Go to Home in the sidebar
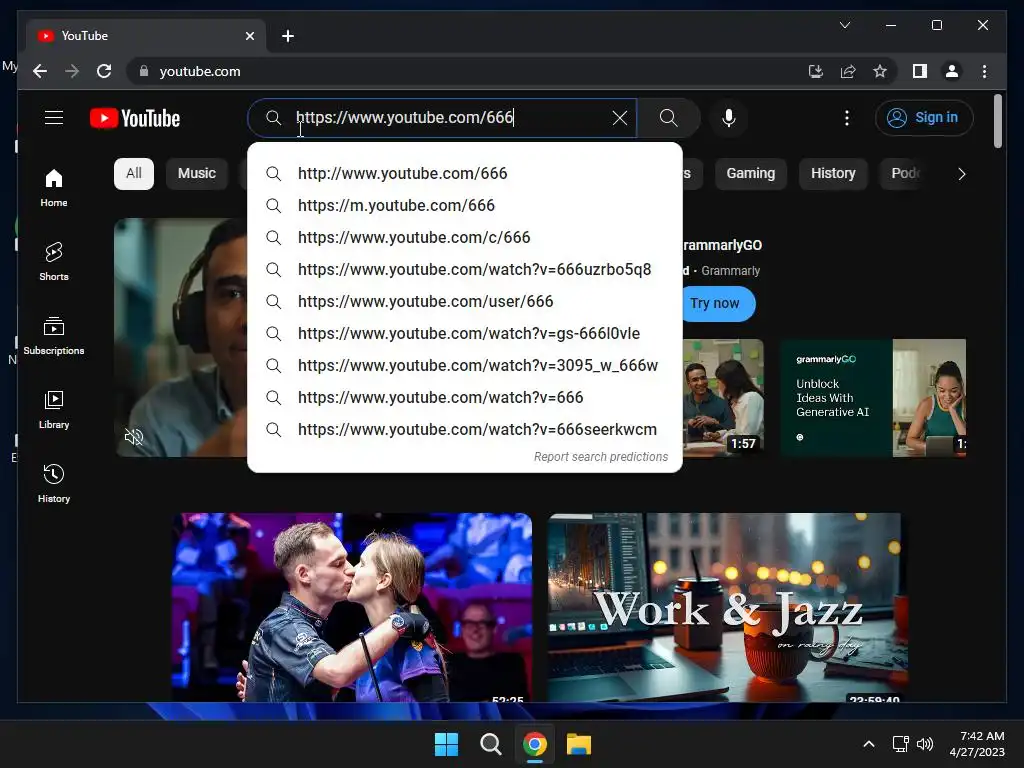 tap(54, 188)
